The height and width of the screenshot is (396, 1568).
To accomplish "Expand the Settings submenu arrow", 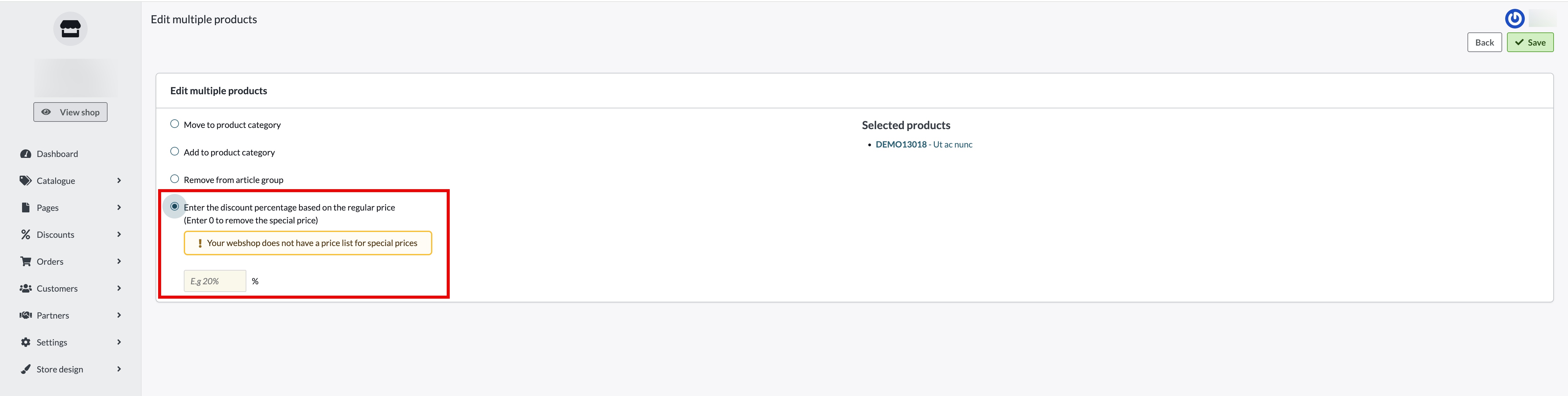I will pyautogui.click(x=119, y=342).
